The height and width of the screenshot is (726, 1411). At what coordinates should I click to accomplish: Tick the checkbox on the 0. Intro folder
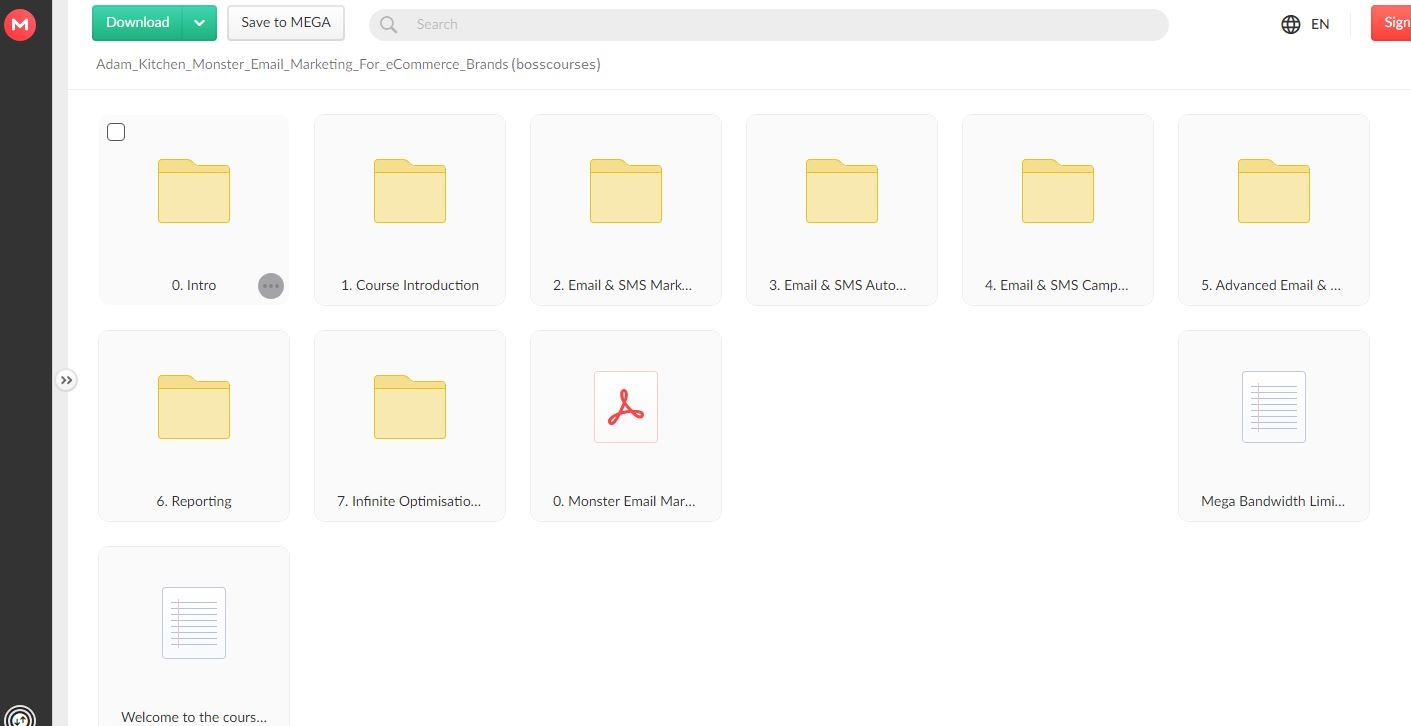[116, 132]
